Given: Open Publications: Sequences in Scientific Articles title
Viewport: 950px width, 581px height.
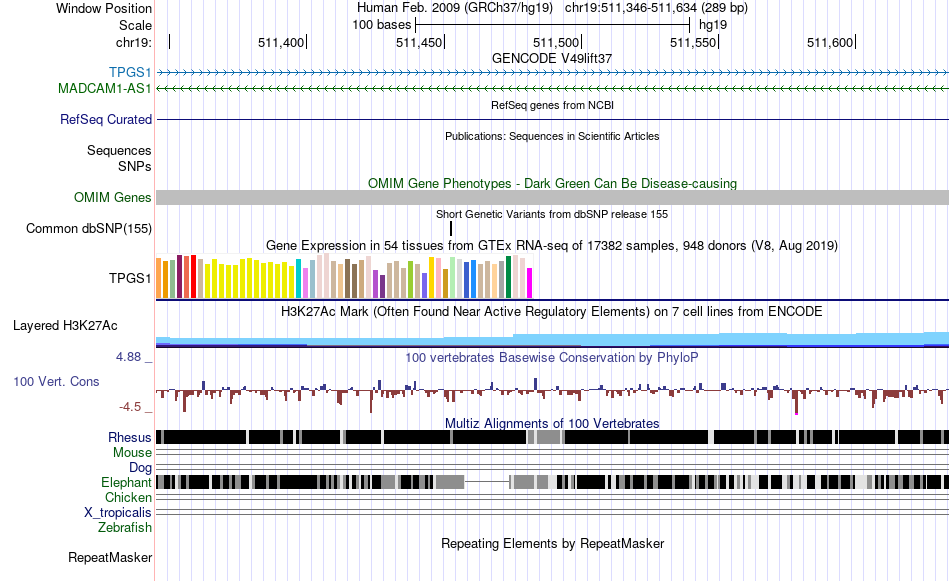Looking at the screenshot, I should pyautogui.click(x=552, y=136).
